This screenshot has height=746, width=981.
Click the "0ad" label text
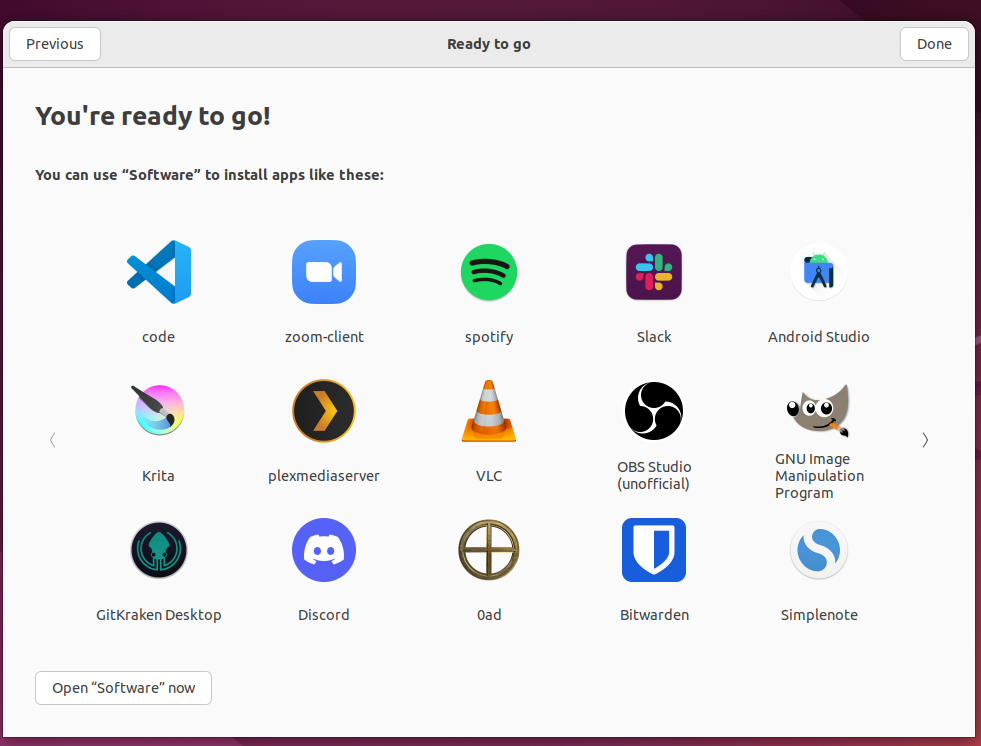489,615
